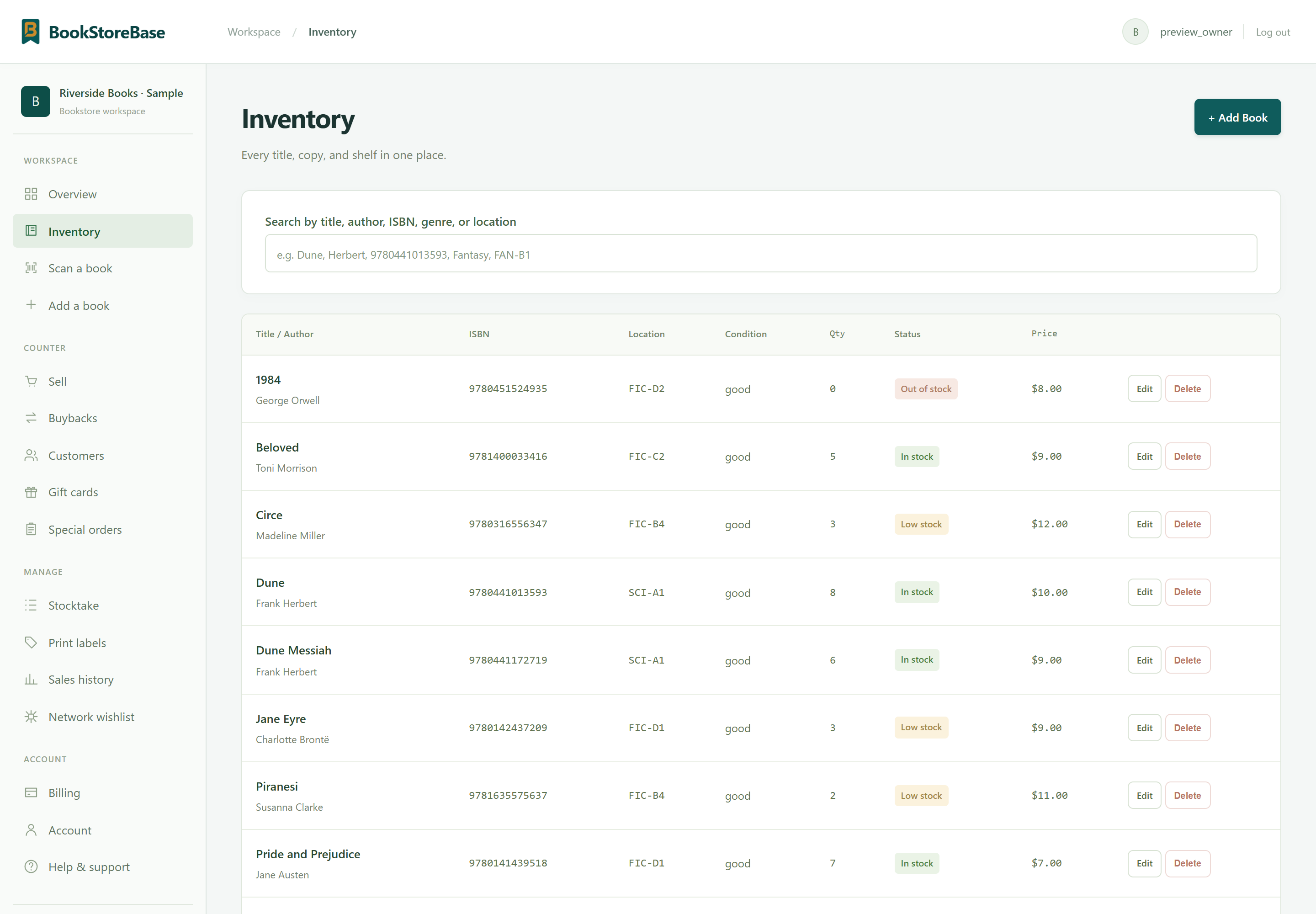Edit the Circe row
The height and width of the screenshot is (914, 1316).
pyautogui.click(x=1144, y=524)
